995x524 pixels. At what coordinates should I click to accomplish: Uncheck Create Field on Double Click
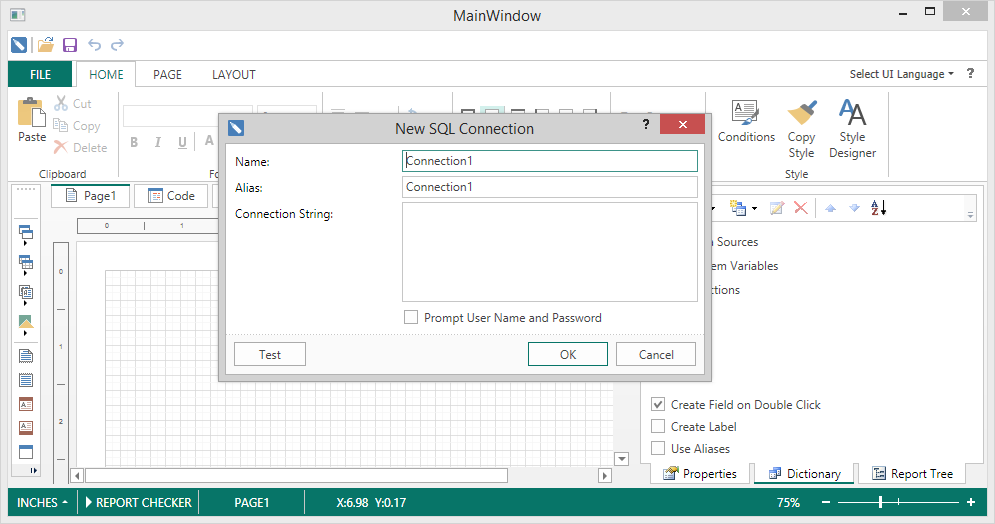coord(658,404)
